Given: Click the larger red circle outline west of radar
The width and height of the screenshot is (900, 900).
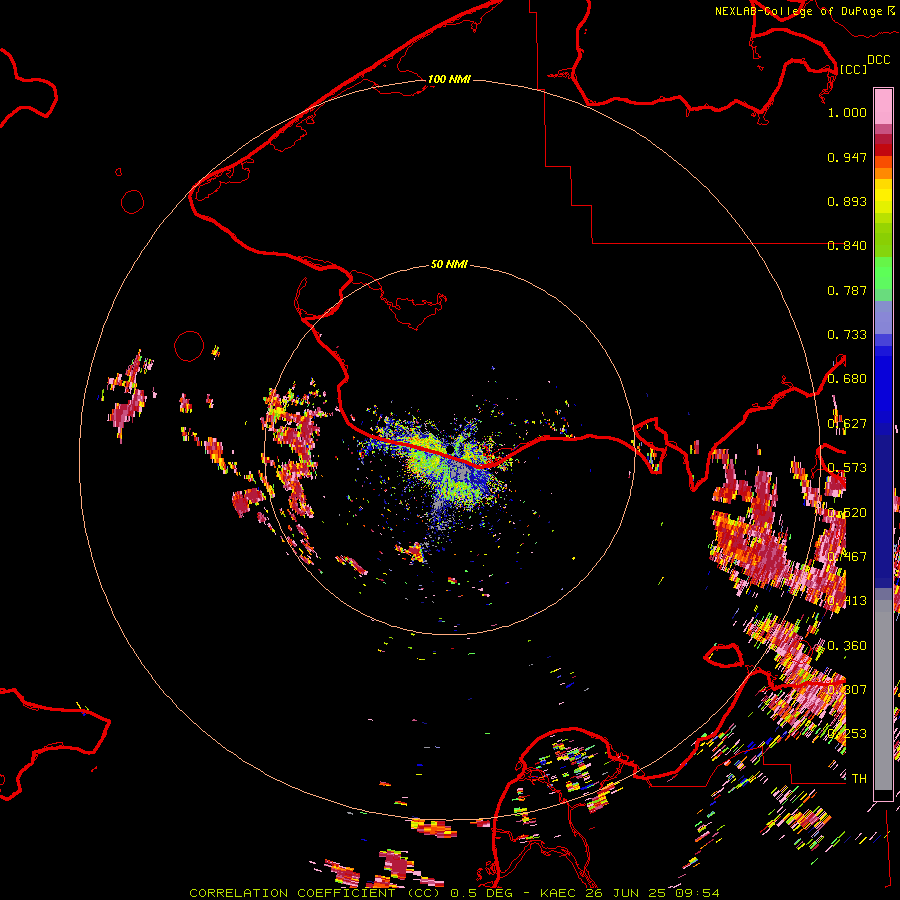Looking at the screenshot, I should [x=189, y=346].
